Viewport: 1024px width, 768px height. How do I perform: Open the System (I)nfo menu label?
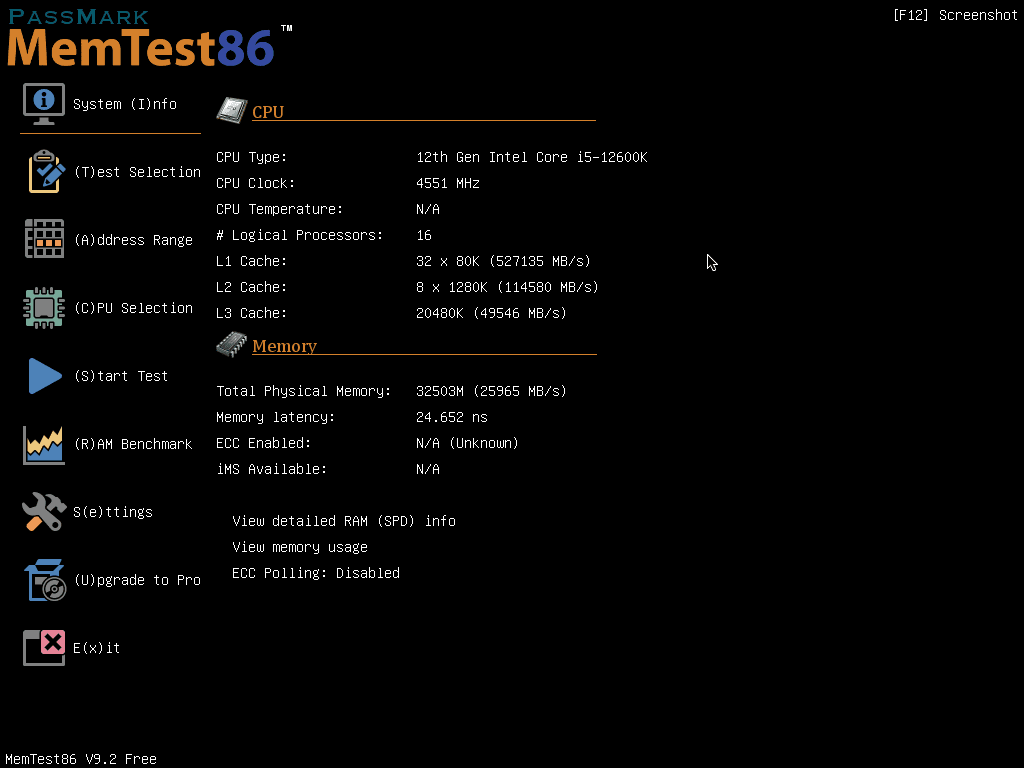pyautogui.click(x=125, y=104)
